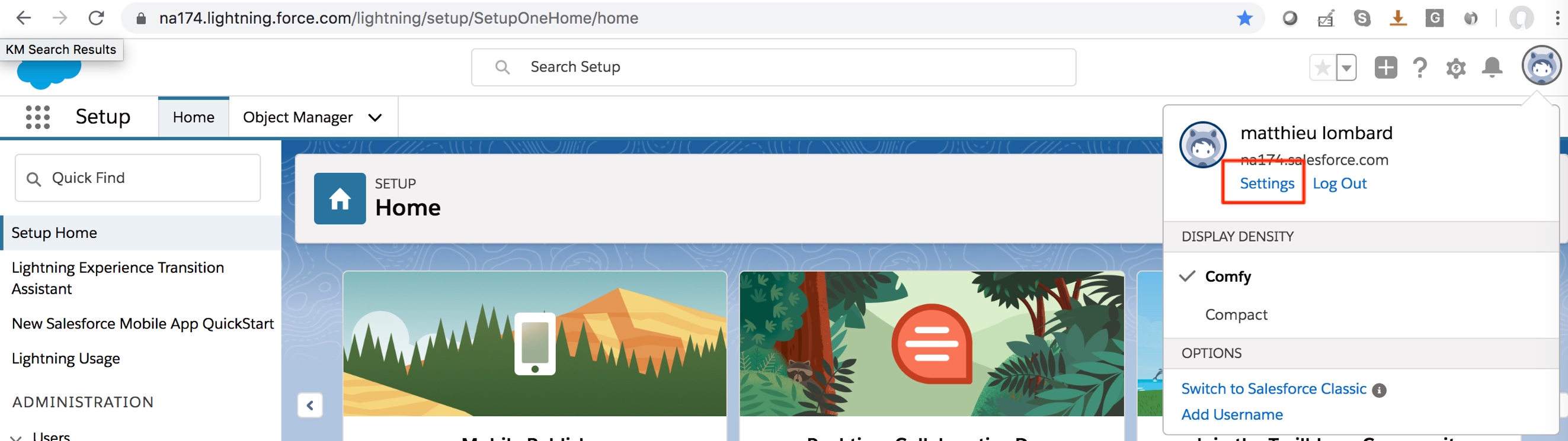
Task: Click the padlock site info icon
Action: pyautogui.click(x=140, y=18)
